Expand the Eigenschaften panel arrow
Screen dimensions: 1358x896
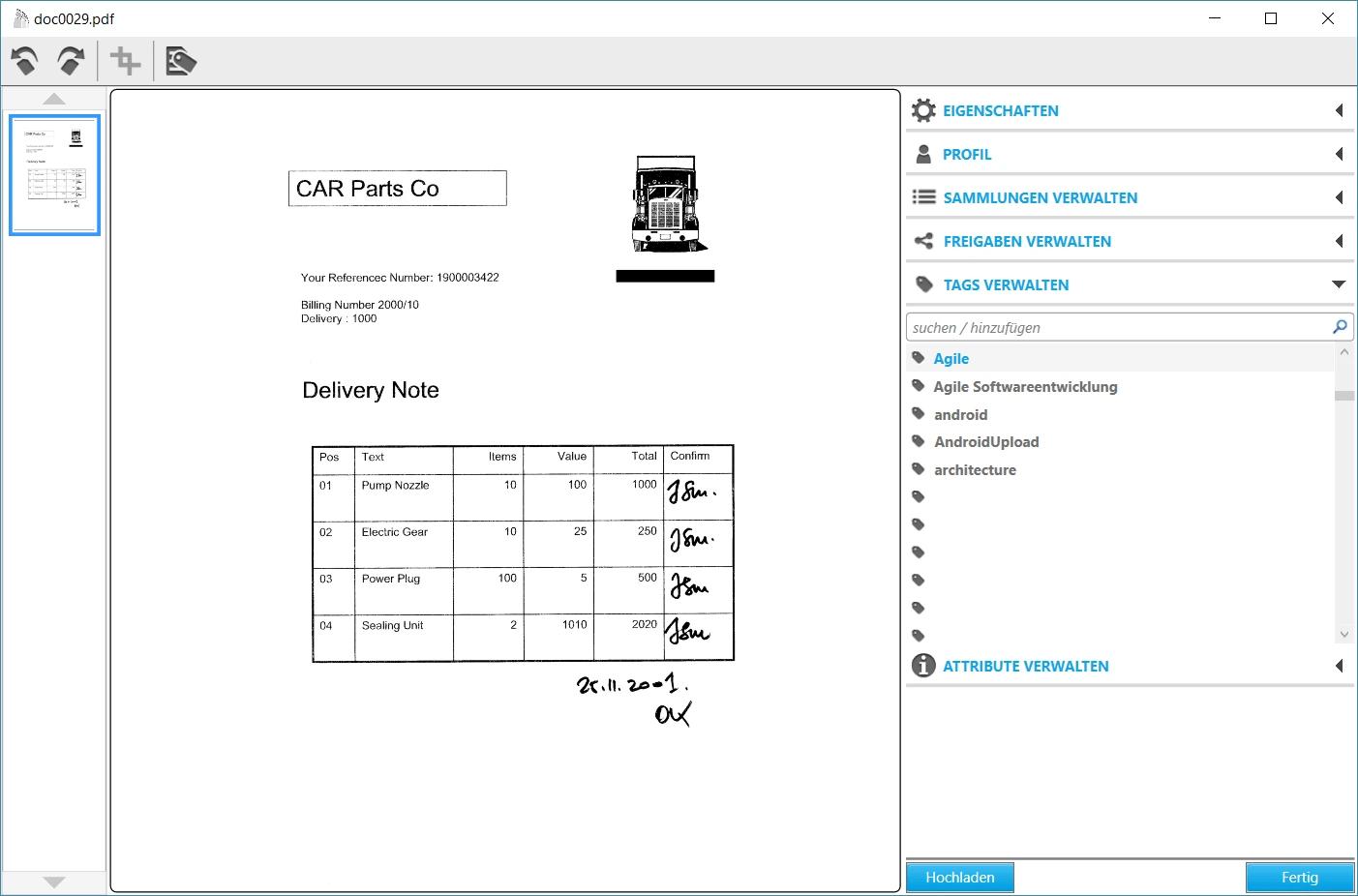pyautogui.click(x=1339, y=110)
